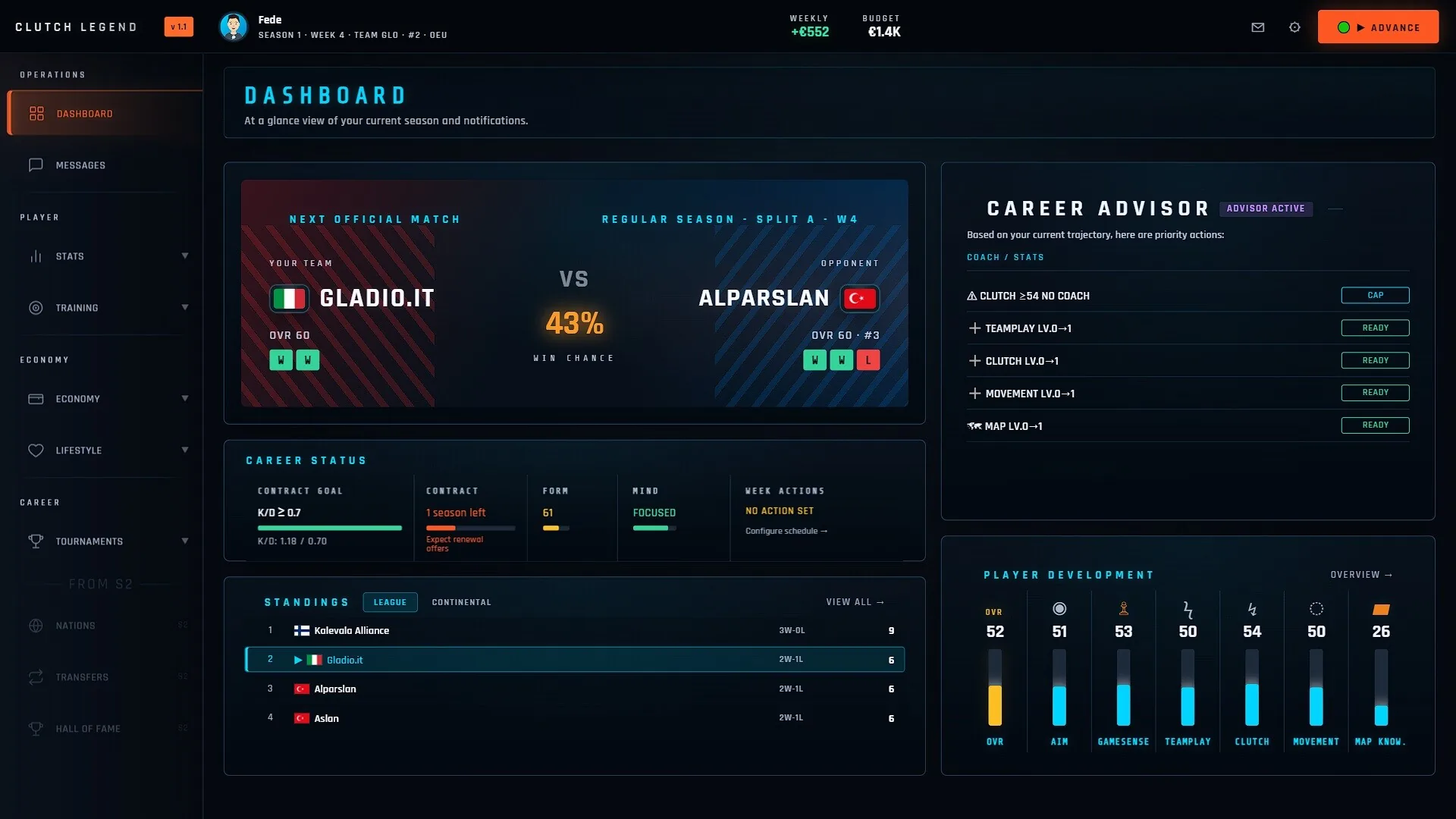This screenshot has width=1456, height=819.
Task: Click the Training target icon
Action: point(36,308)
